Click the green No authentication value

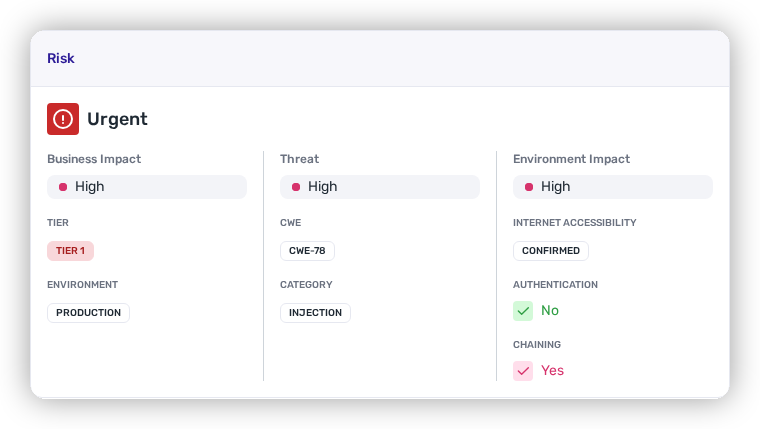(550, 310)
